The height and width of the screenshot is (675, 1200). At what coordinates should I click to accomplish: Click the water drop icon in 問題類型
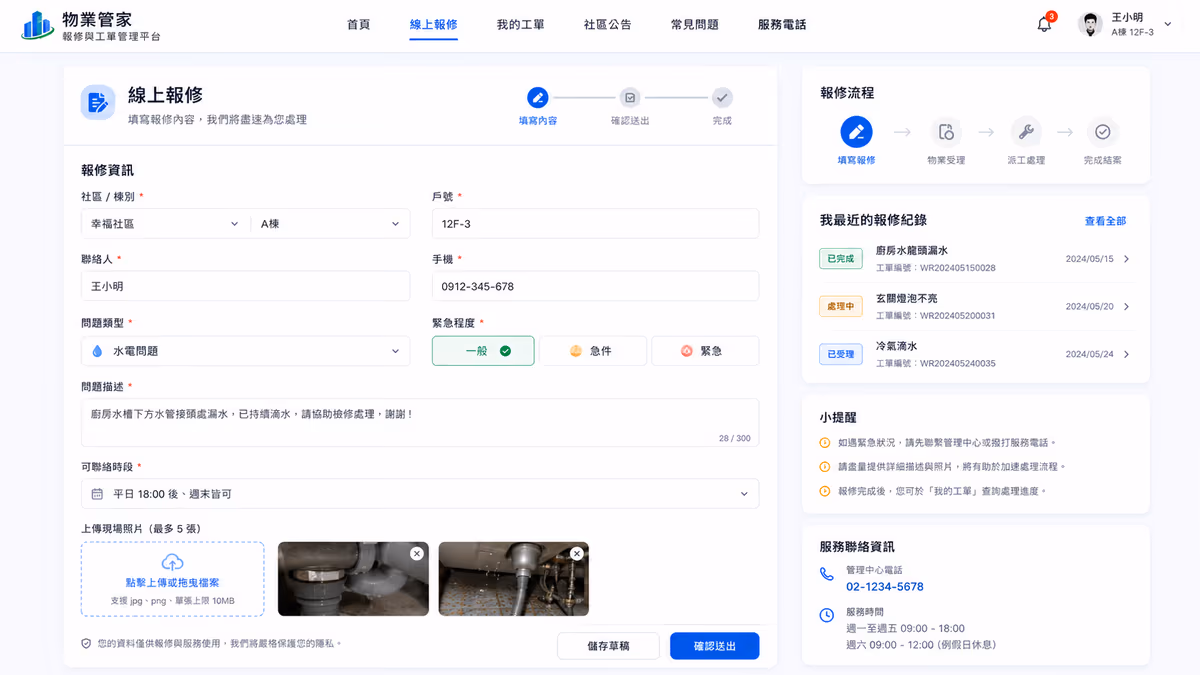point(97,351)
